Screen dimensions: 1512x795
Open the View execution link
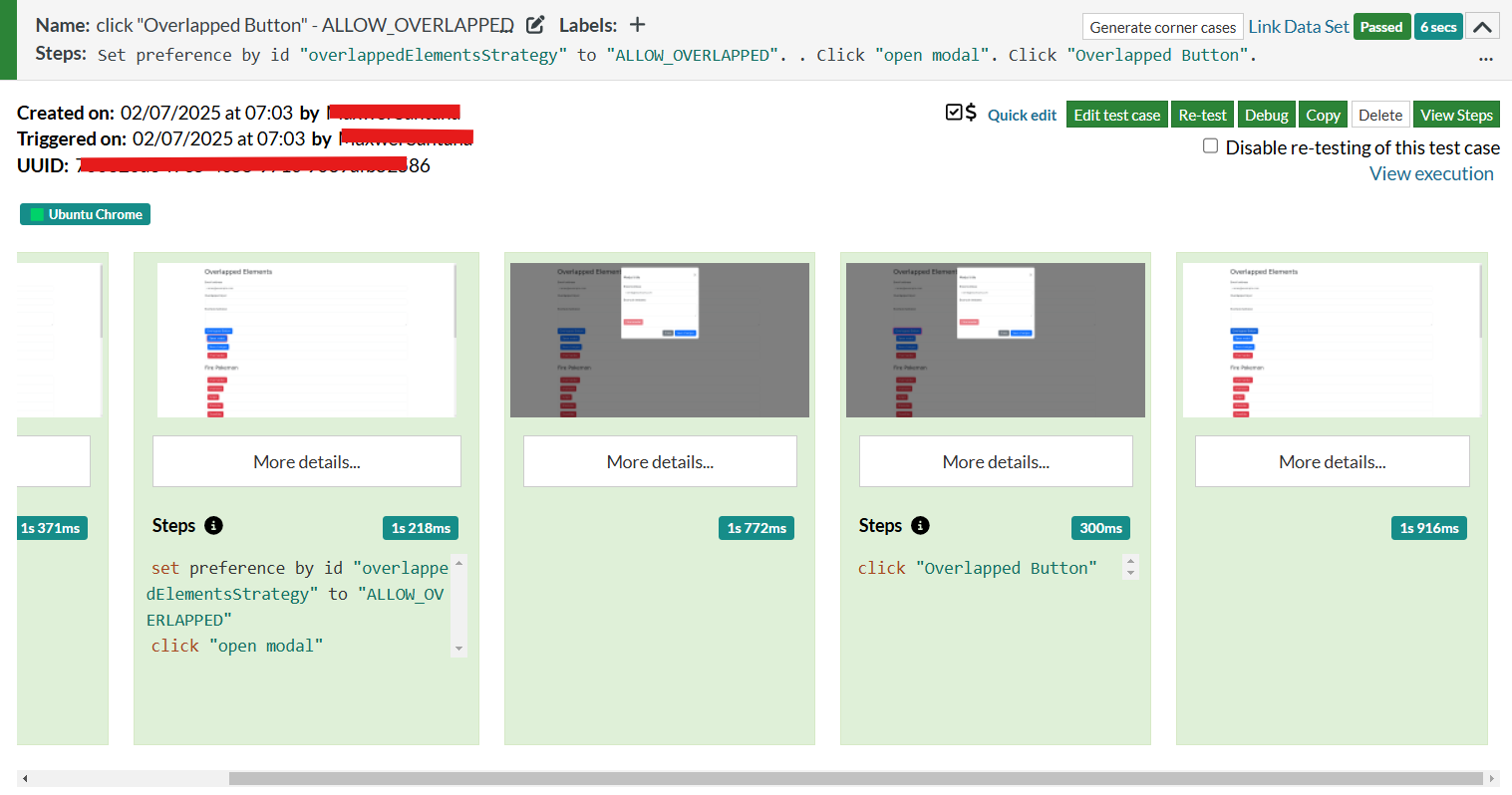click(x=1431, y=173)
